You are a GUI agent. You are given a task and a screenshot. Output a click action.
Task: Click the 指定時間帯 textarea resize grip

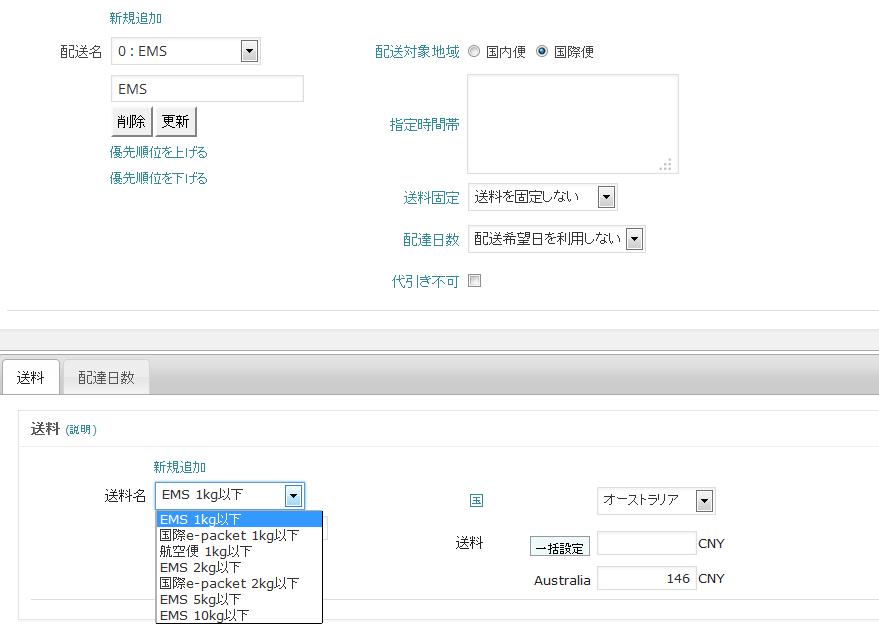coord(665,165)
